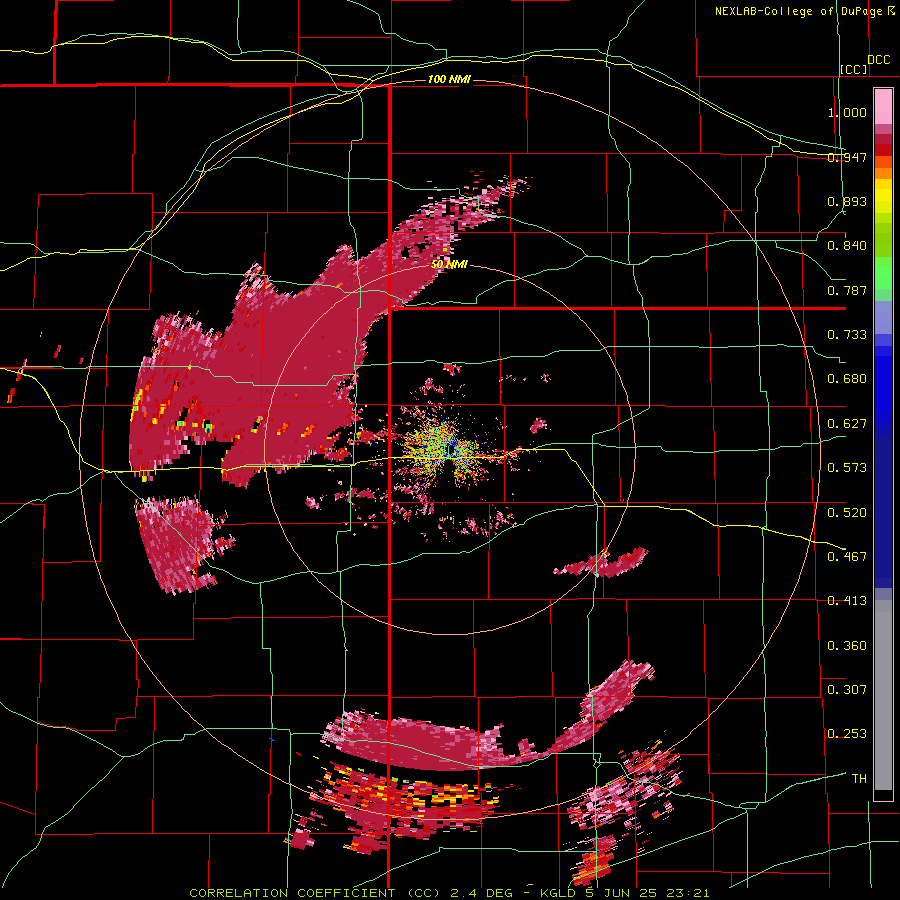
Task: Pick the 0.787 scale value
Action: pos(847,290)
